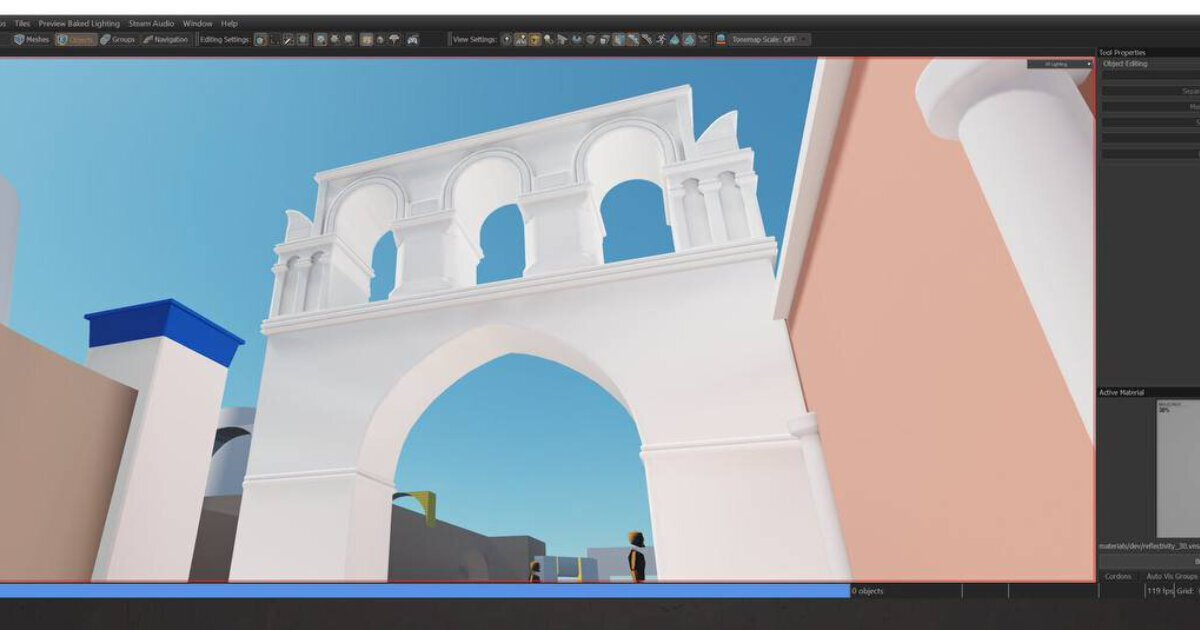Click the running figure icon in View Settings

(660, 40)
